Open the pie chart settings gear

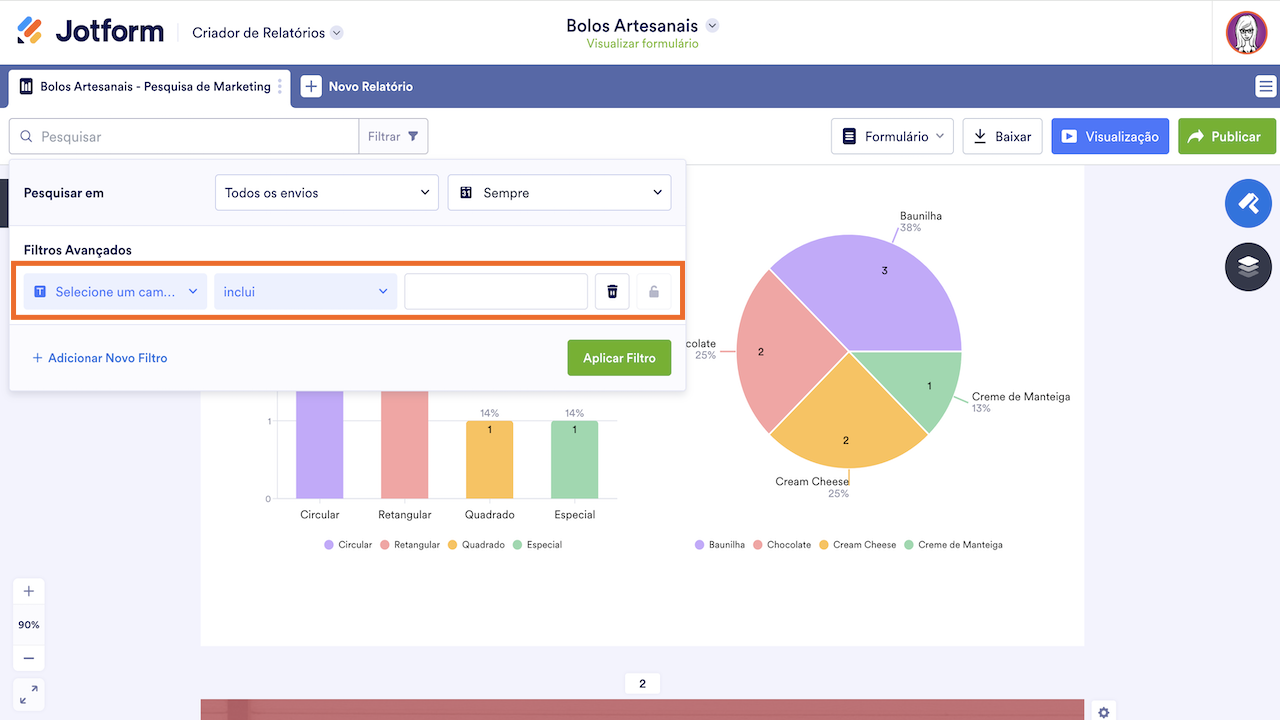(1103, 712)
